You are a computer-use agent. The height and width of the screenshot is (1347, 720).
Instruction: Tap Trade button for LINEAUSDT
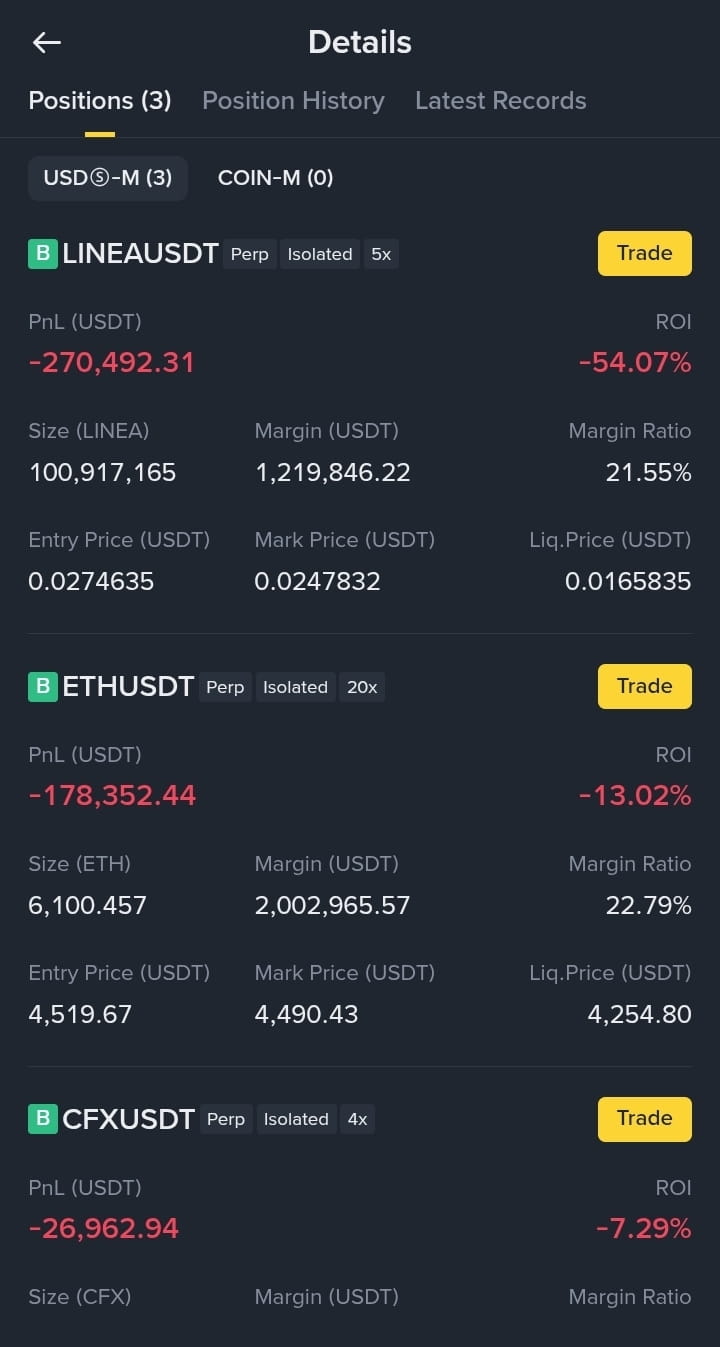coord(645,253)
